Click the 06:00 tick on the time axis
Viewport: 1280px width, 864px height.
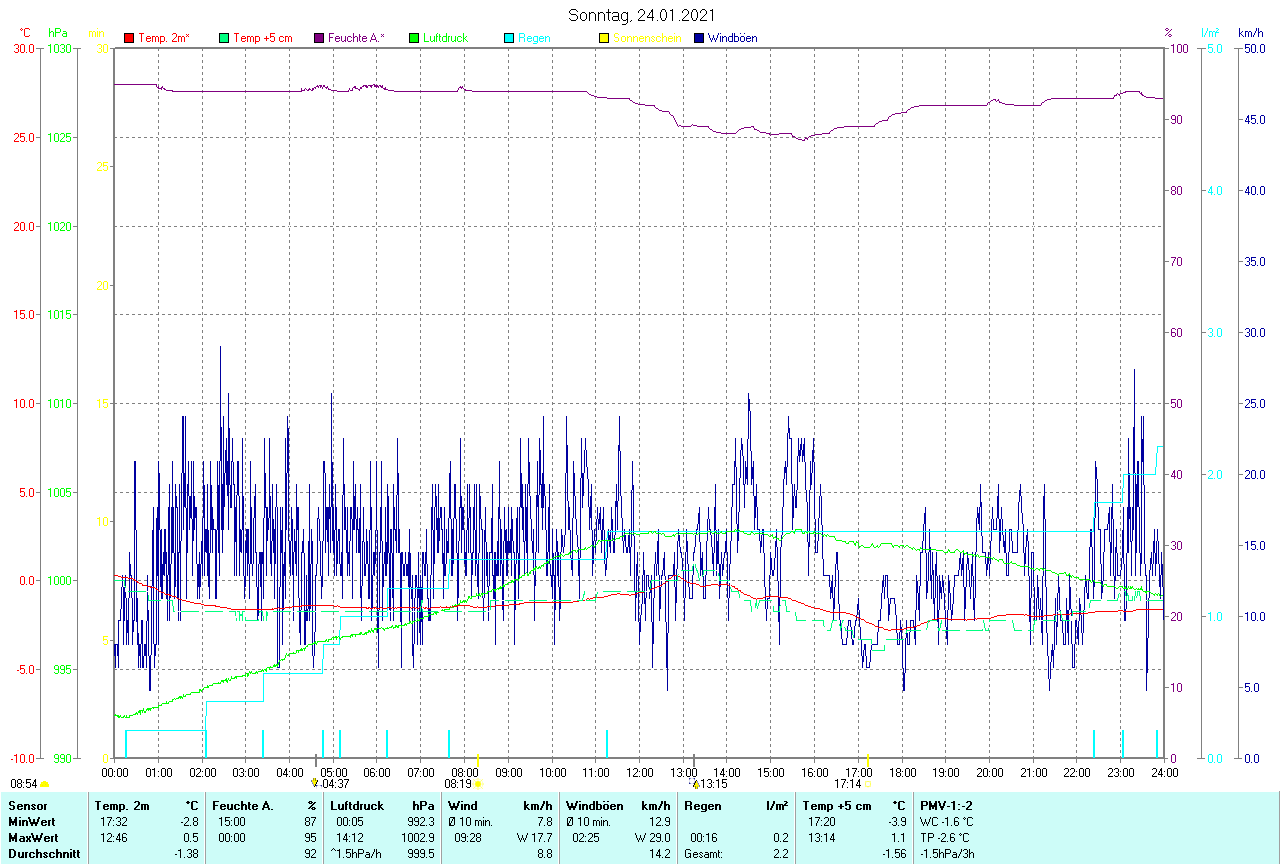[377, 772]
